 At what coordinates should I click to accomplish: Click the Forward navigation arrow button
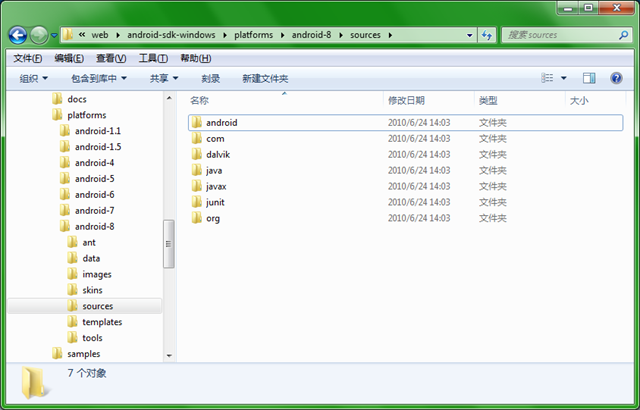39,35
